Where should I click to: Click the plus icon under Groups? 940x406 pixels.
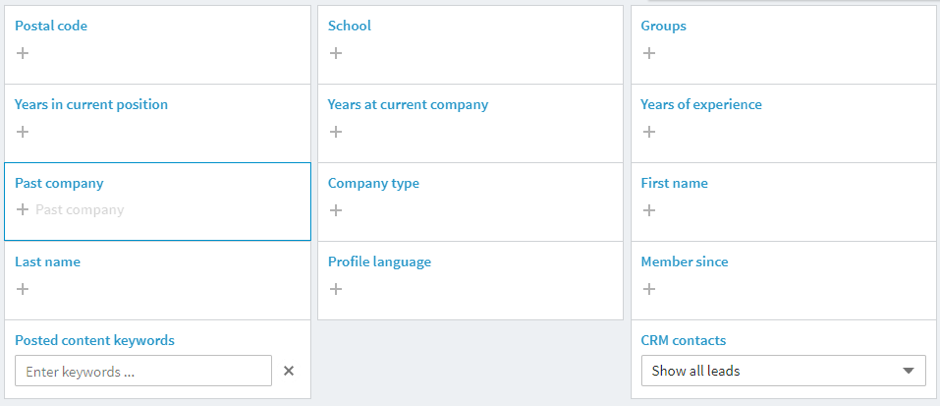pos(649,53)
